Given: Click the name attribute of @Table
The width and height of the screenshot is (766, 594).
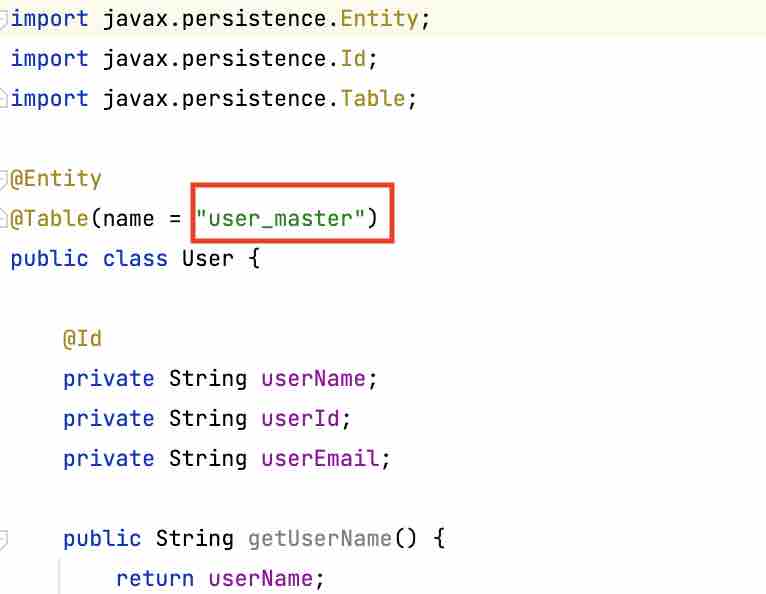Looking at the screenshot, I should pos(128,218).
